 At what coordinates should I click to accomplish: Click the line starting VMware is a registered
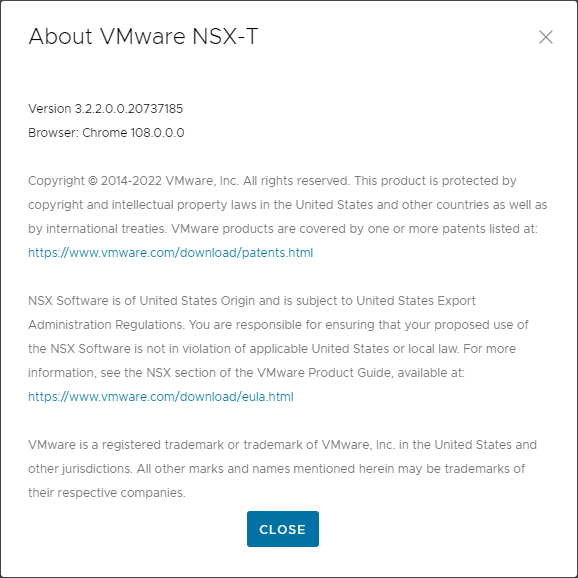pos(282,445)
